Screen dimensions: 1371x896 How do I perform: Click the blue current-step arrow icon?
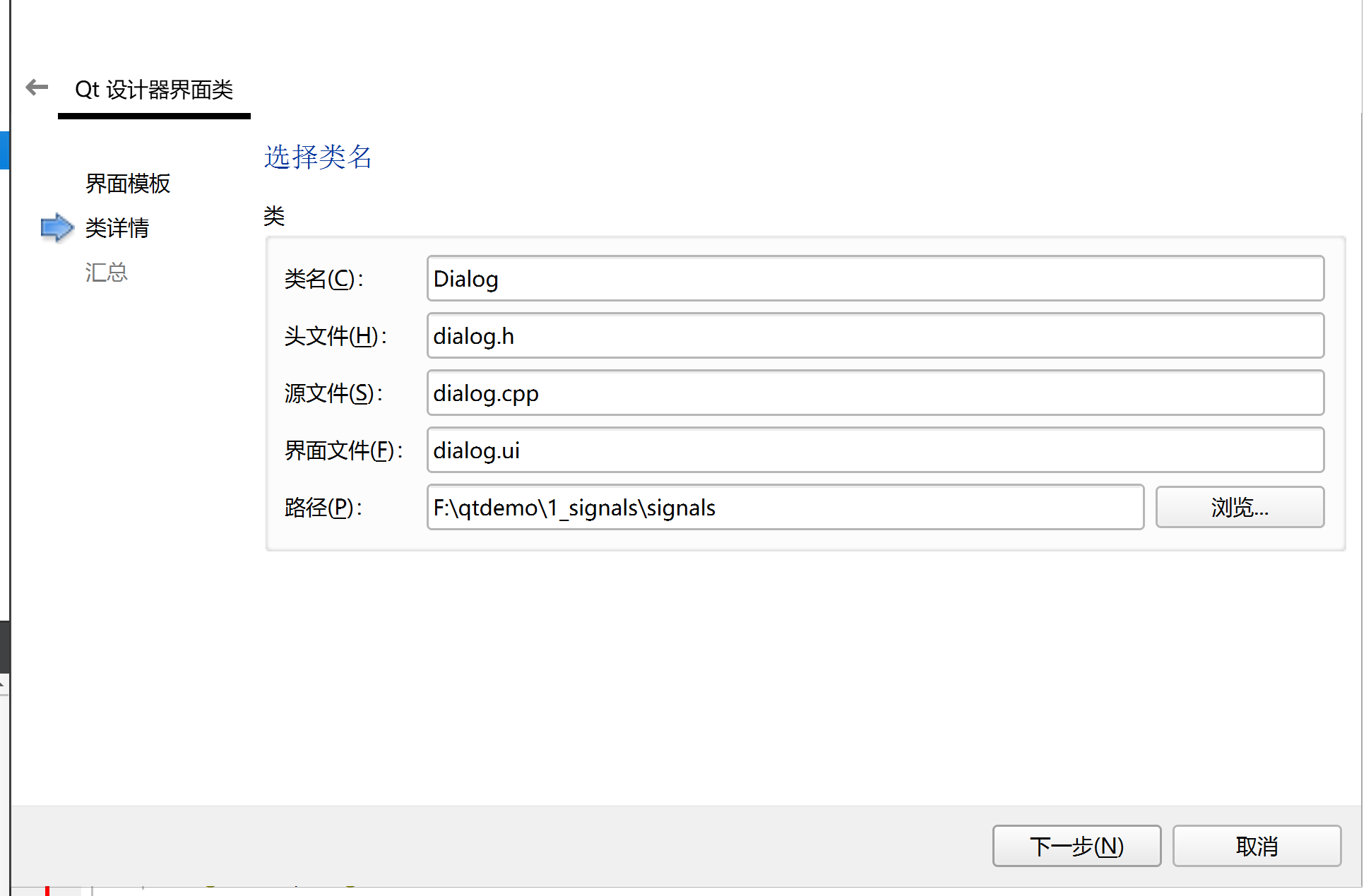coord(57,227)
